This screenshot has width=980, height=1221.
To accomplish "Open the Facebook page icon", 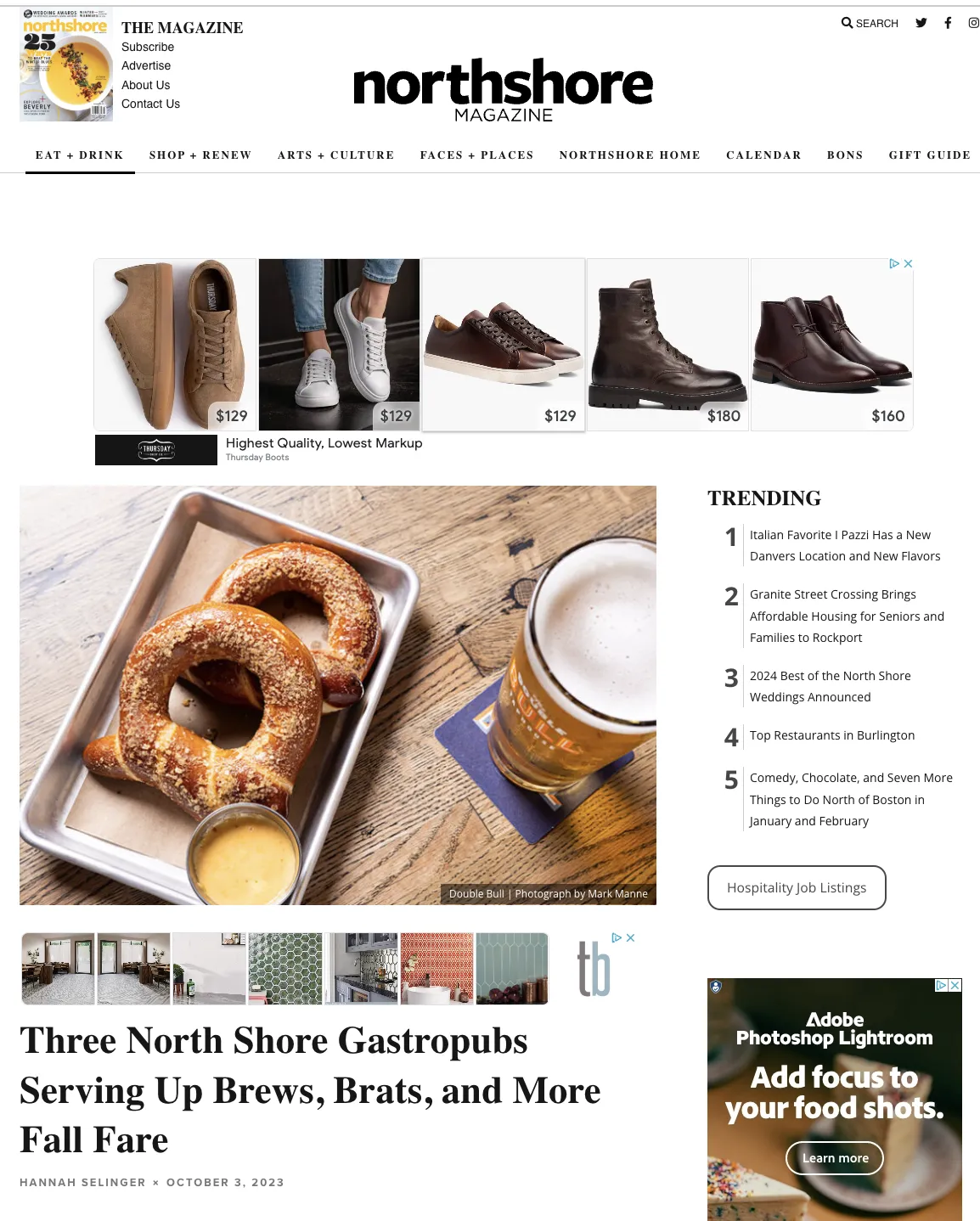I will [948, 23].
